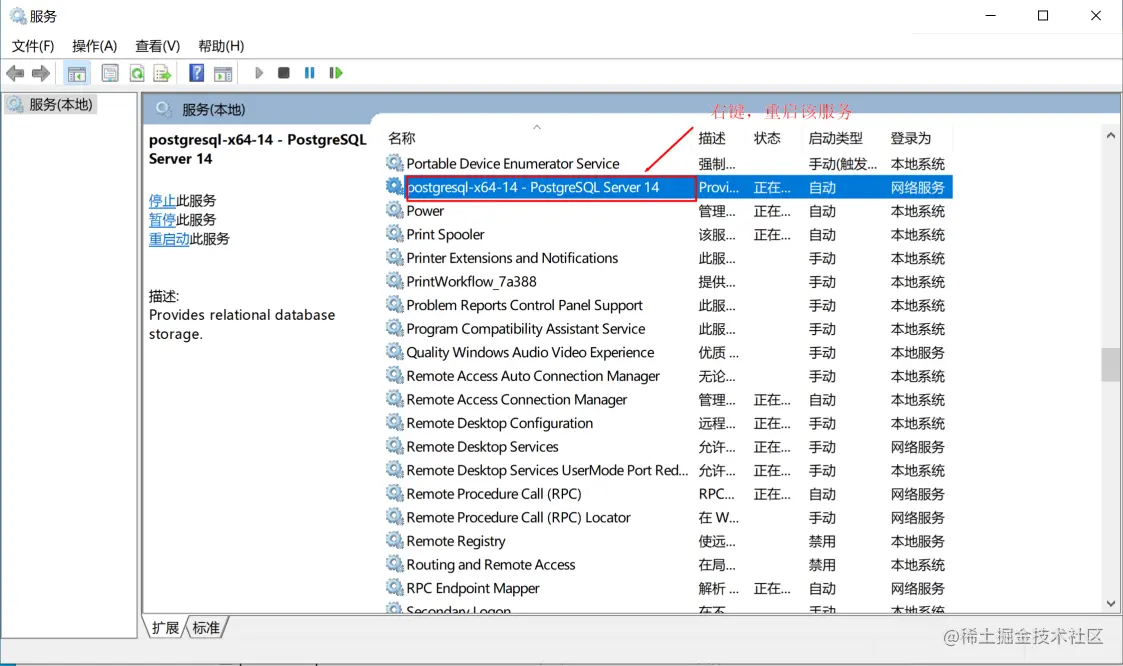
Task: Toggle the show/hide console tree icon
Action: coord(77,73)
